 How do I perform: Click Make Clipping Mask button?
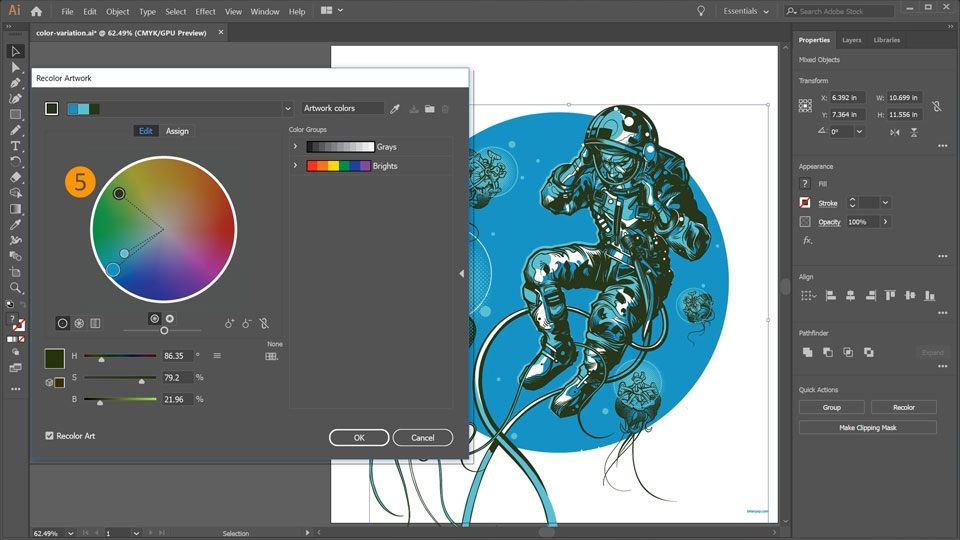click(x=868, y=427)
